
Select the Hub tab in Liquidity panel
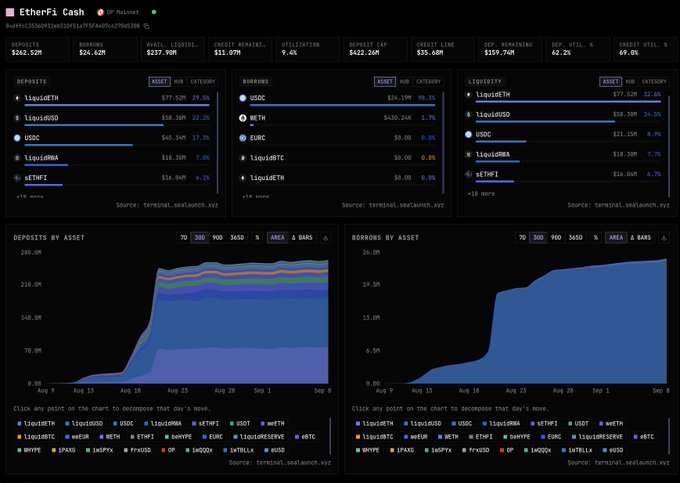(x=630, y=82)
